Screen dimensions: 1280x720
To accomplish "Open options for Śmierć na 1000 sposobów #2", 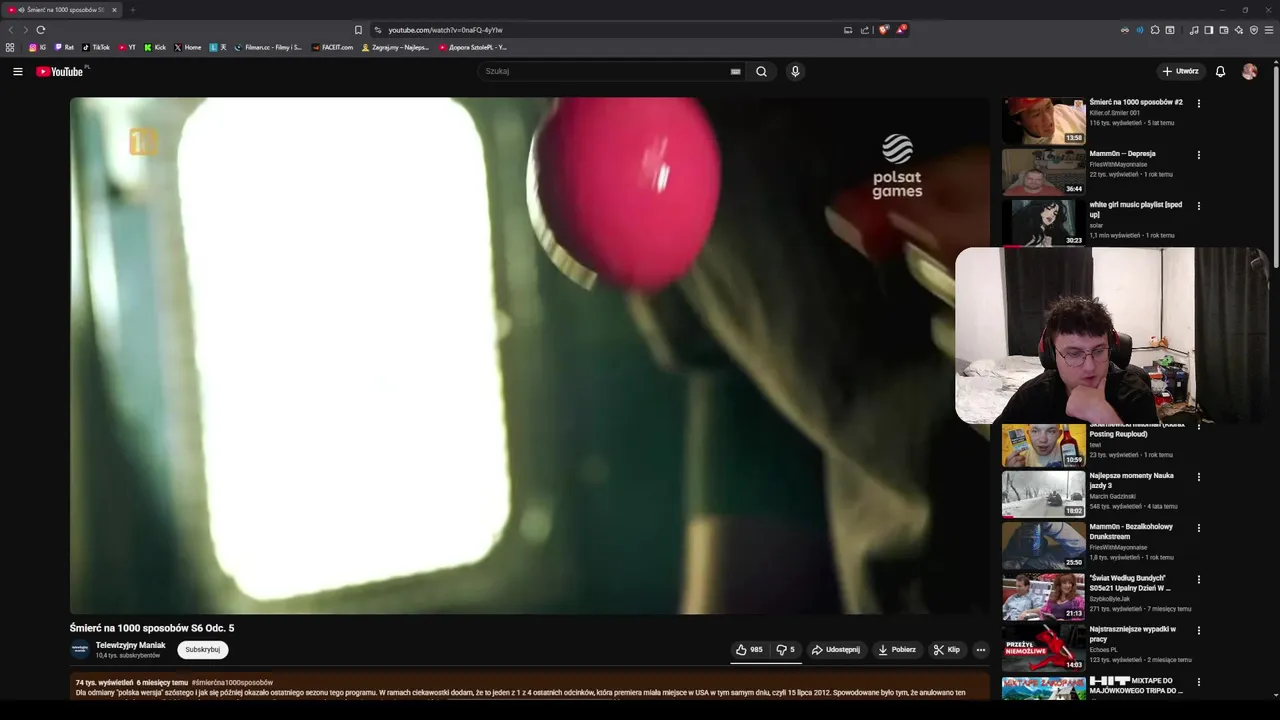I will coord(1198,103).
